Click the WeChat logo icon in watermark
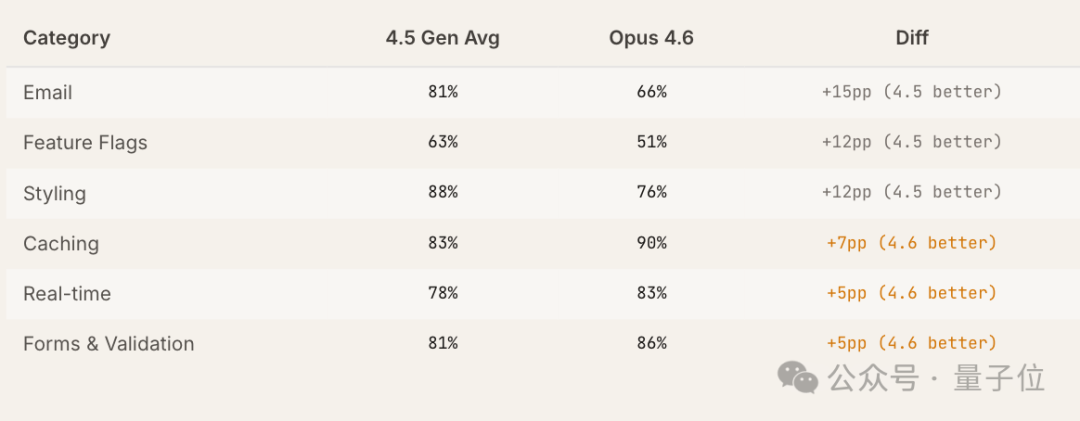The height and width of the screenshot is (421, 1080). pos(798,377)
